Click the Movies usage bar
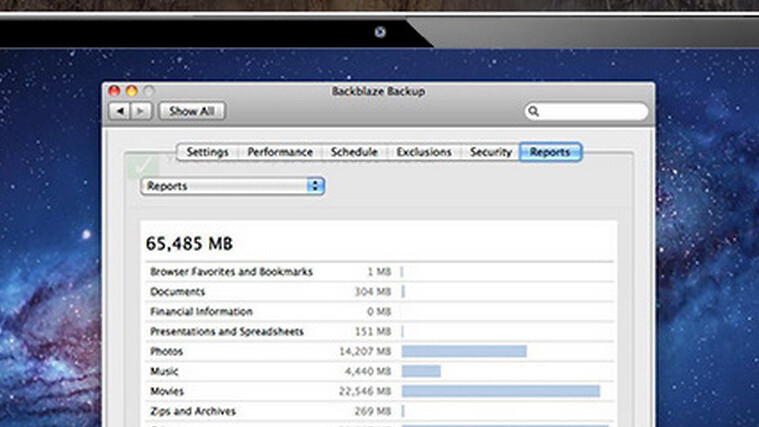 (x=501, y=391)
